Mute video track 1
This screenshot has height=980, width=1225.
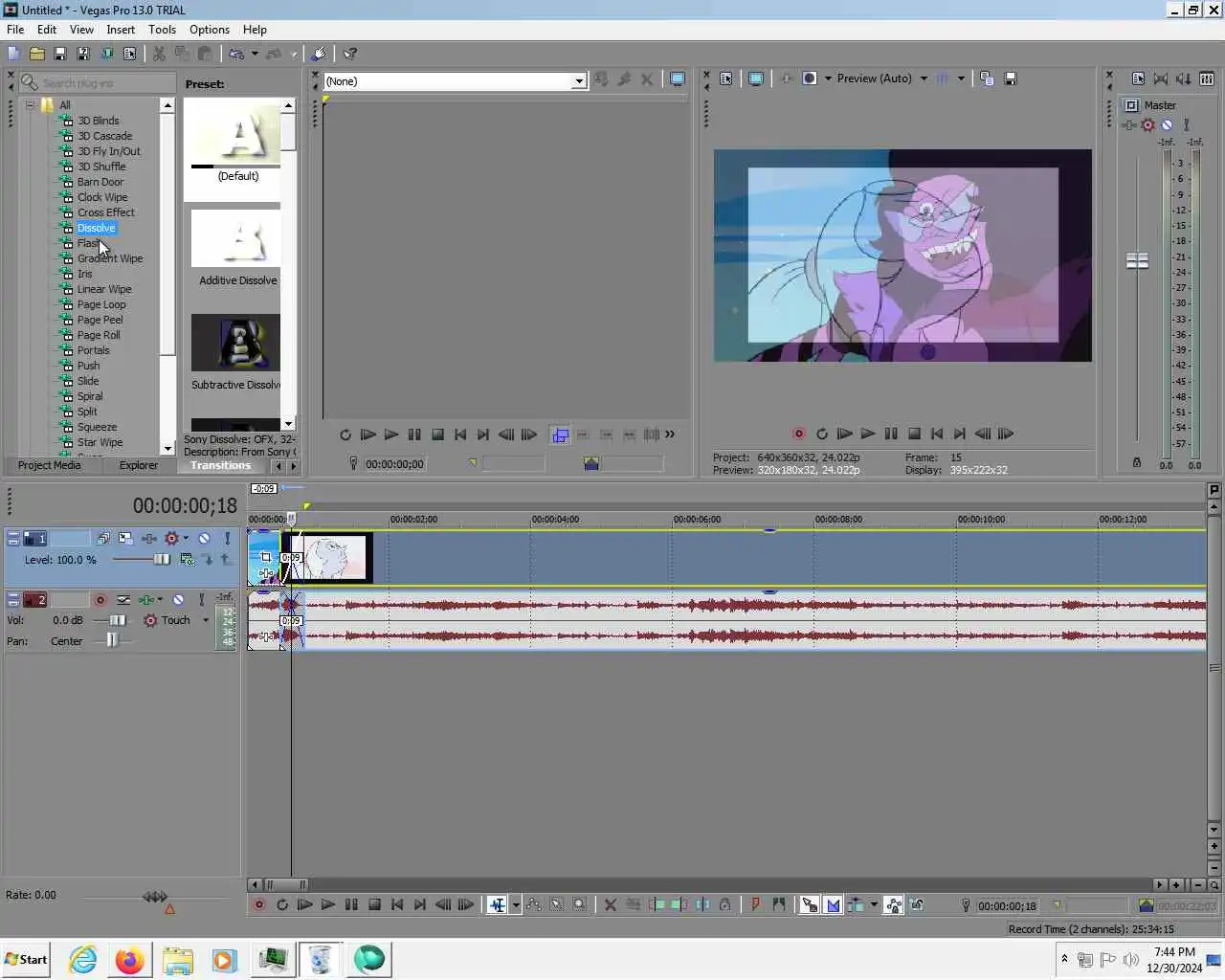point(204,539)
